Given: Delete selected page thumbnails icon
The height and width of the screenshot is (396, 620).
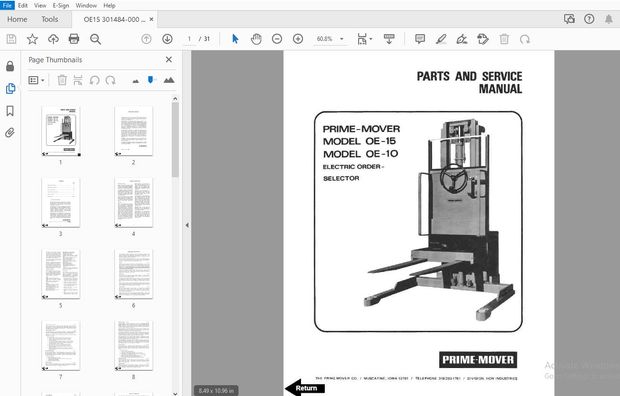Looking at the screenshot, I should [62, 80].
